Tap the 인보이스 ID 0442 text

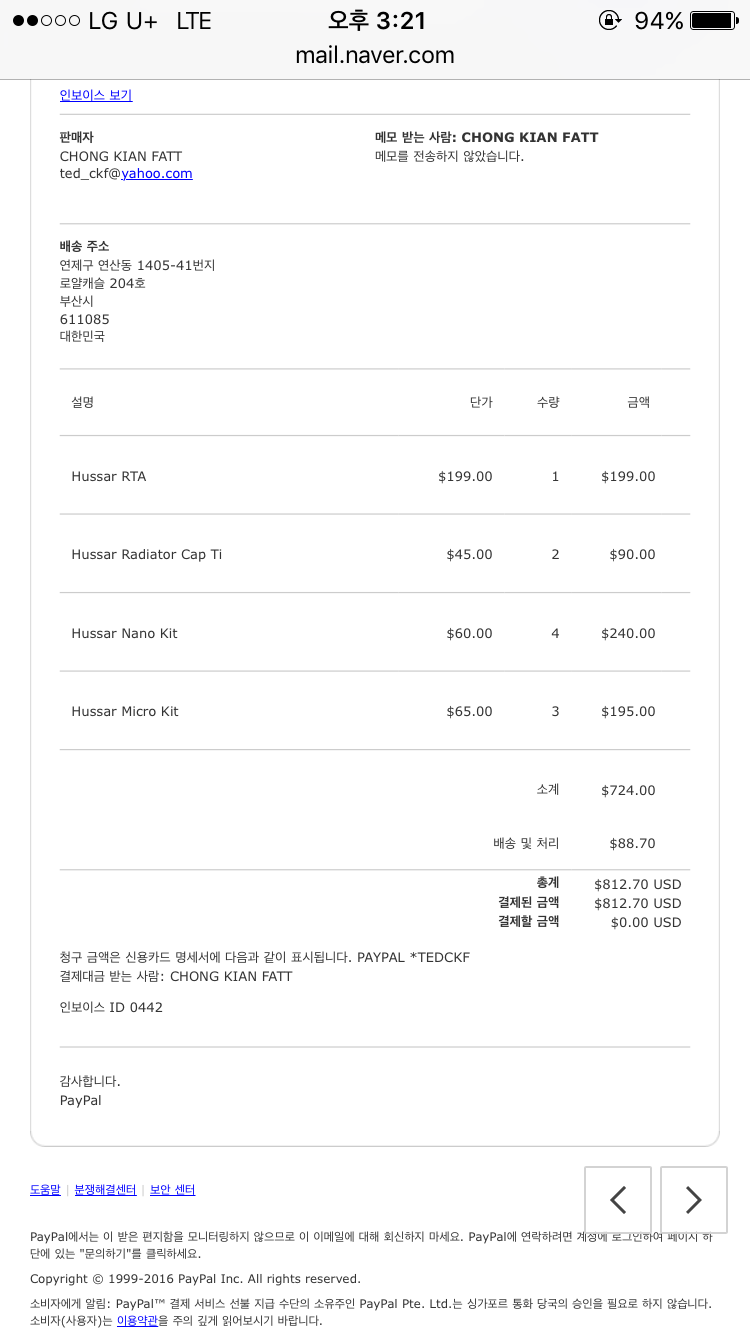click(111, 1007)
